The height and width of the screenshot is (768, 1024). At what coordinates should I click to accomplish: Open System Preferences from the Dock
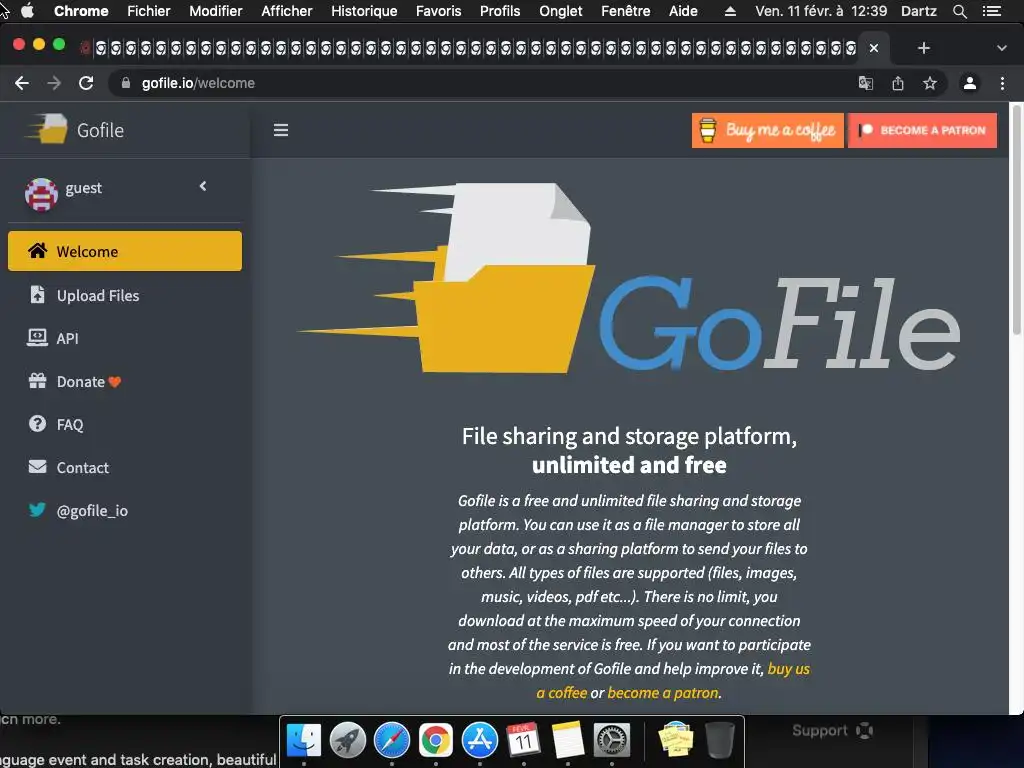click(x=612, y=740)
